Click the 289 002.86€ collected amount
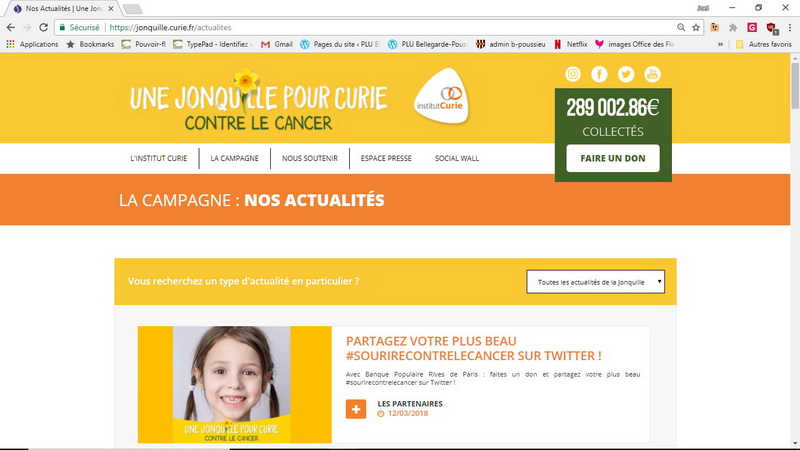 click(x=613, y=108)
